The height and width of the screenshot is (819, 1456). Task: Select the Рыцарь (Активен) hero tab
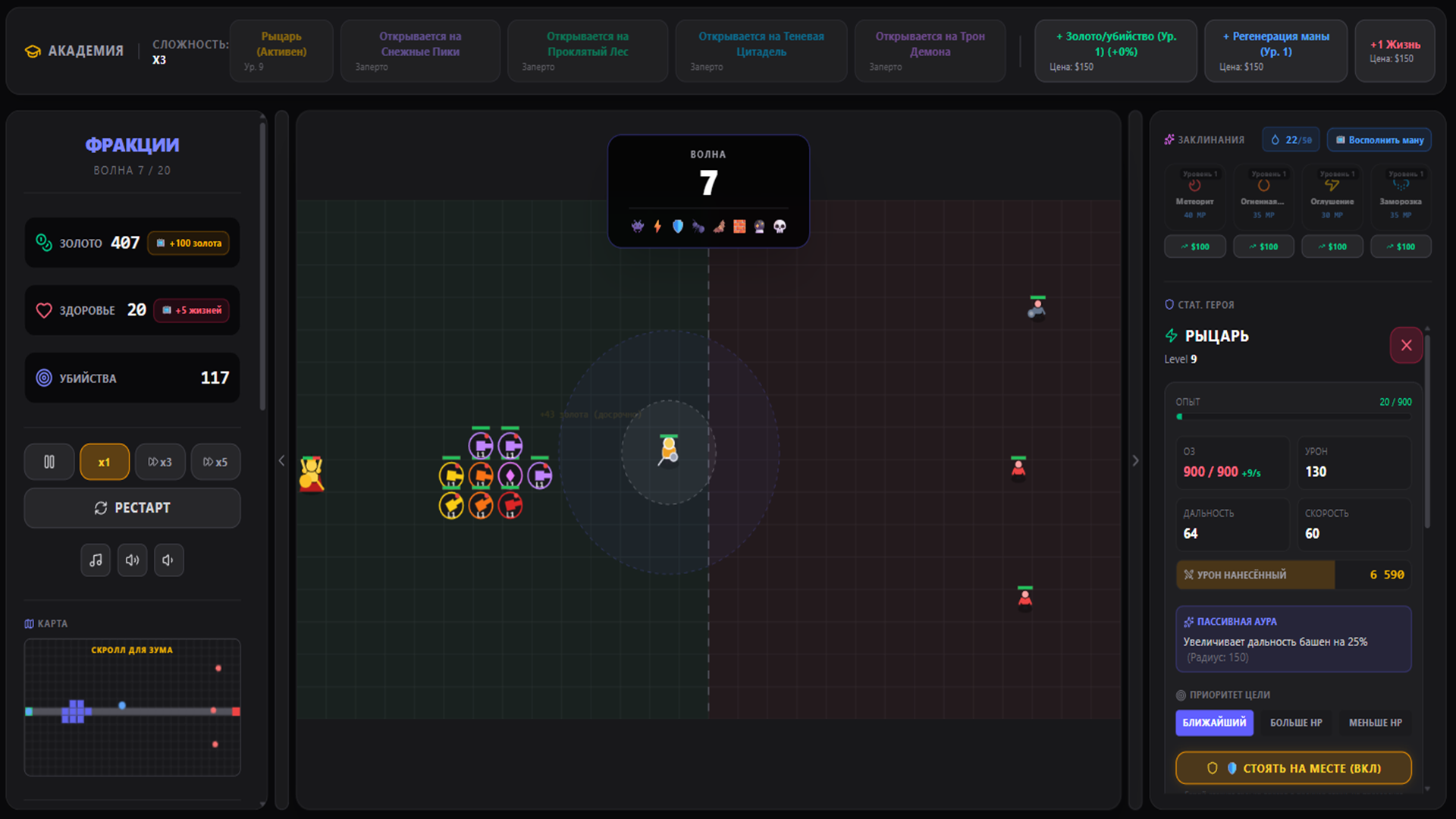click(281, 51)
